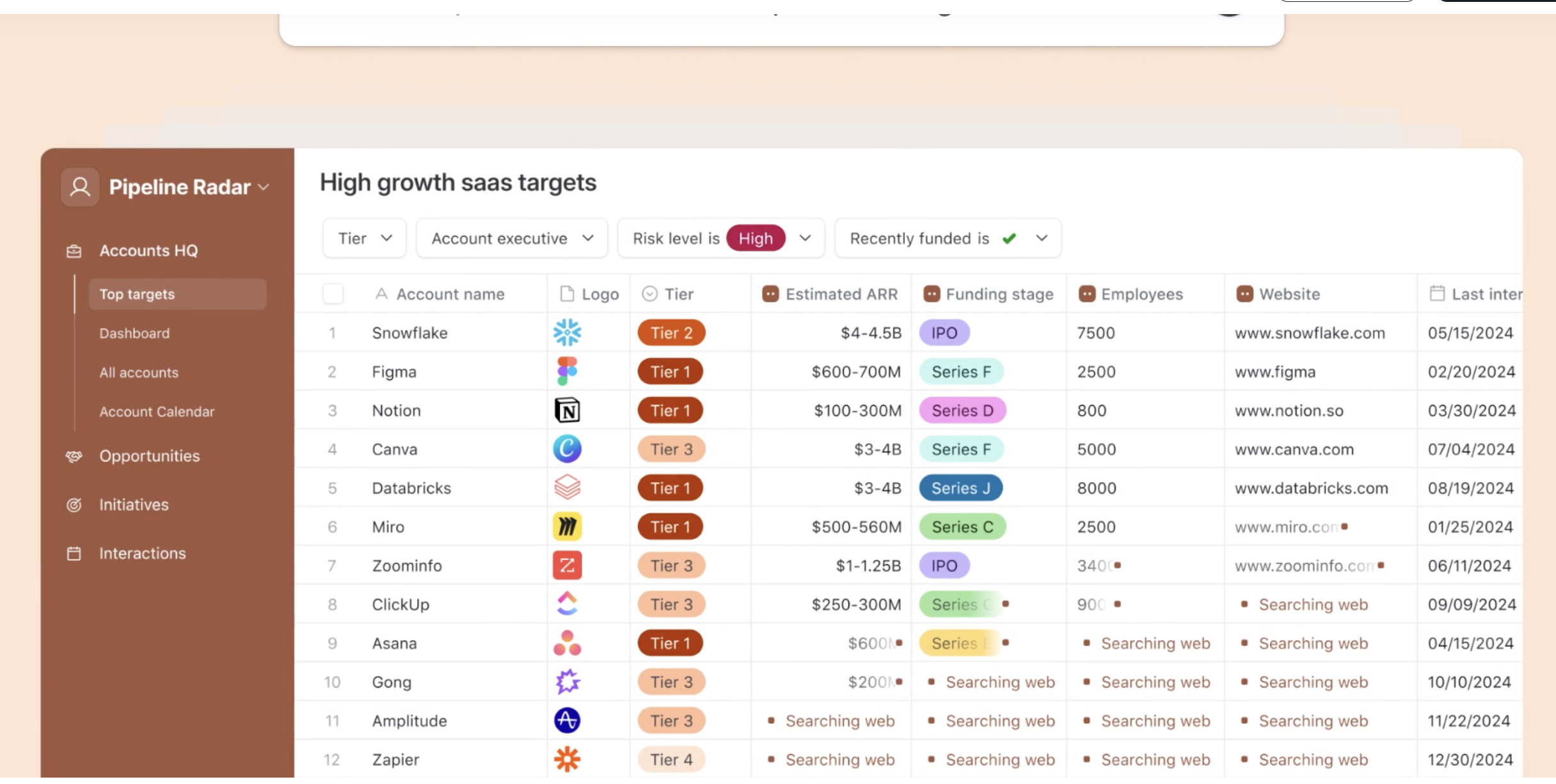Click the Canva logo icon
Image resolution: width=1556 pixels, height=784 pixels.
pos(567,449)
